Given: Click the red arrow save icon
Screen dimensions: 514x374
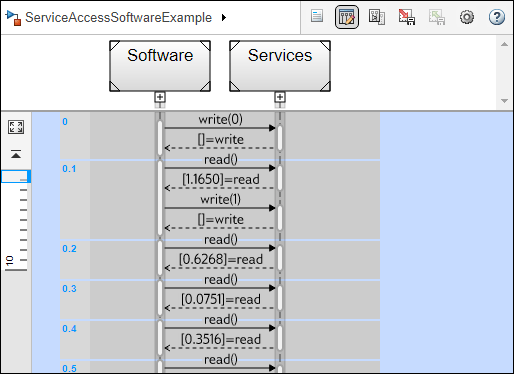Looking at the screenshot, I should (407, 17).
